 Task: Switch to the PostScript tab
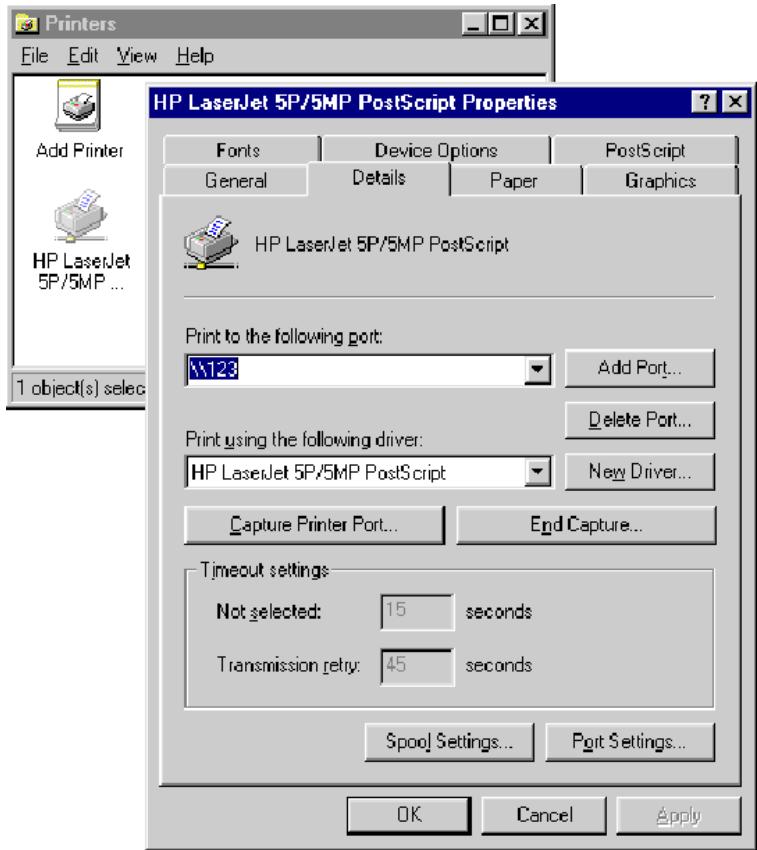pos(645,150)
